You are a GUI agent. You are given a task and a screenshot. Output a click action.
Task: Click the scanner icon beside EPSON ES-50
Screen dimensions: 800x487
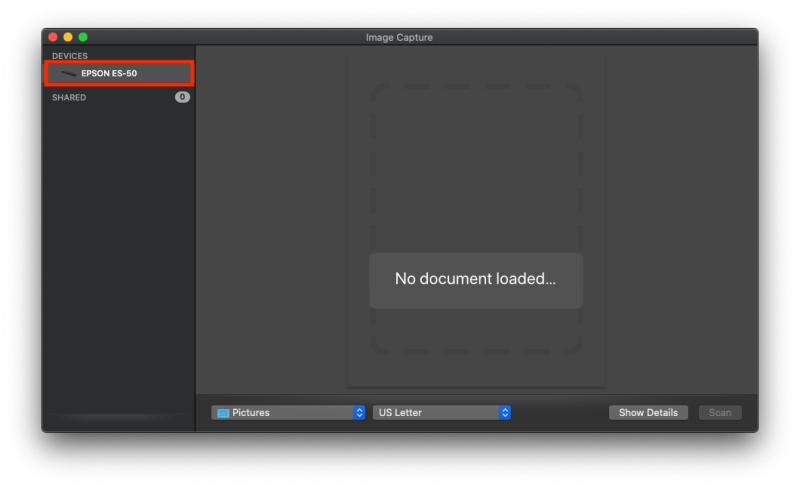pos(68,73)
